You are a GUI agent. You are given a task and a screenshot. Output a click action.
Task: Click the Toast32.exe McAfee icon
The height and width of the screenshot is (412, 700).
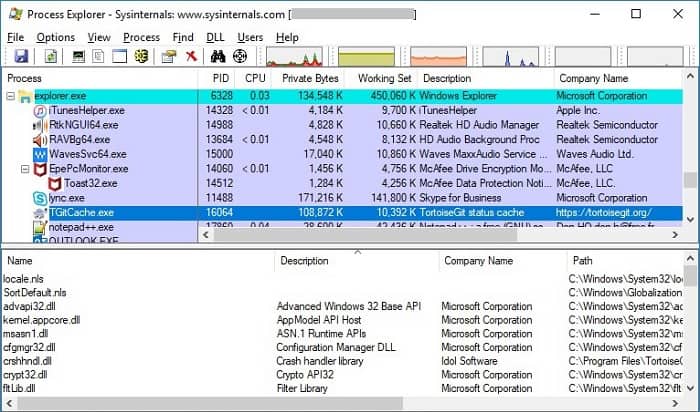coord(54,183)
